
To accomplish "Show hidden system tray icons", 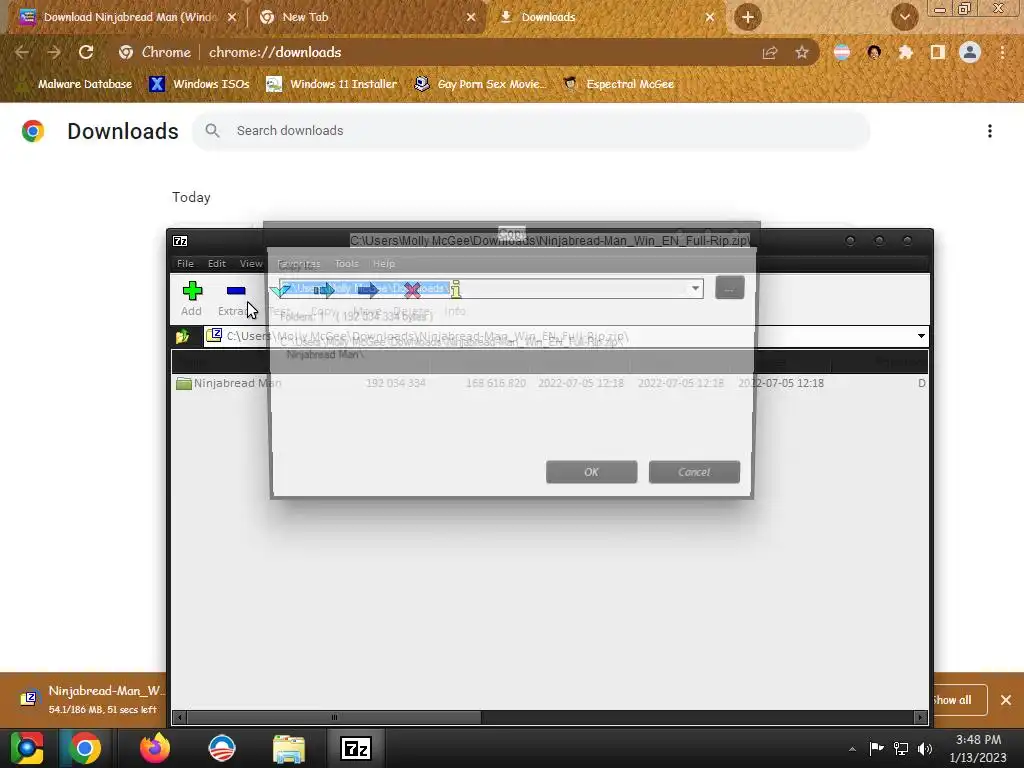I will pos(852,748).
